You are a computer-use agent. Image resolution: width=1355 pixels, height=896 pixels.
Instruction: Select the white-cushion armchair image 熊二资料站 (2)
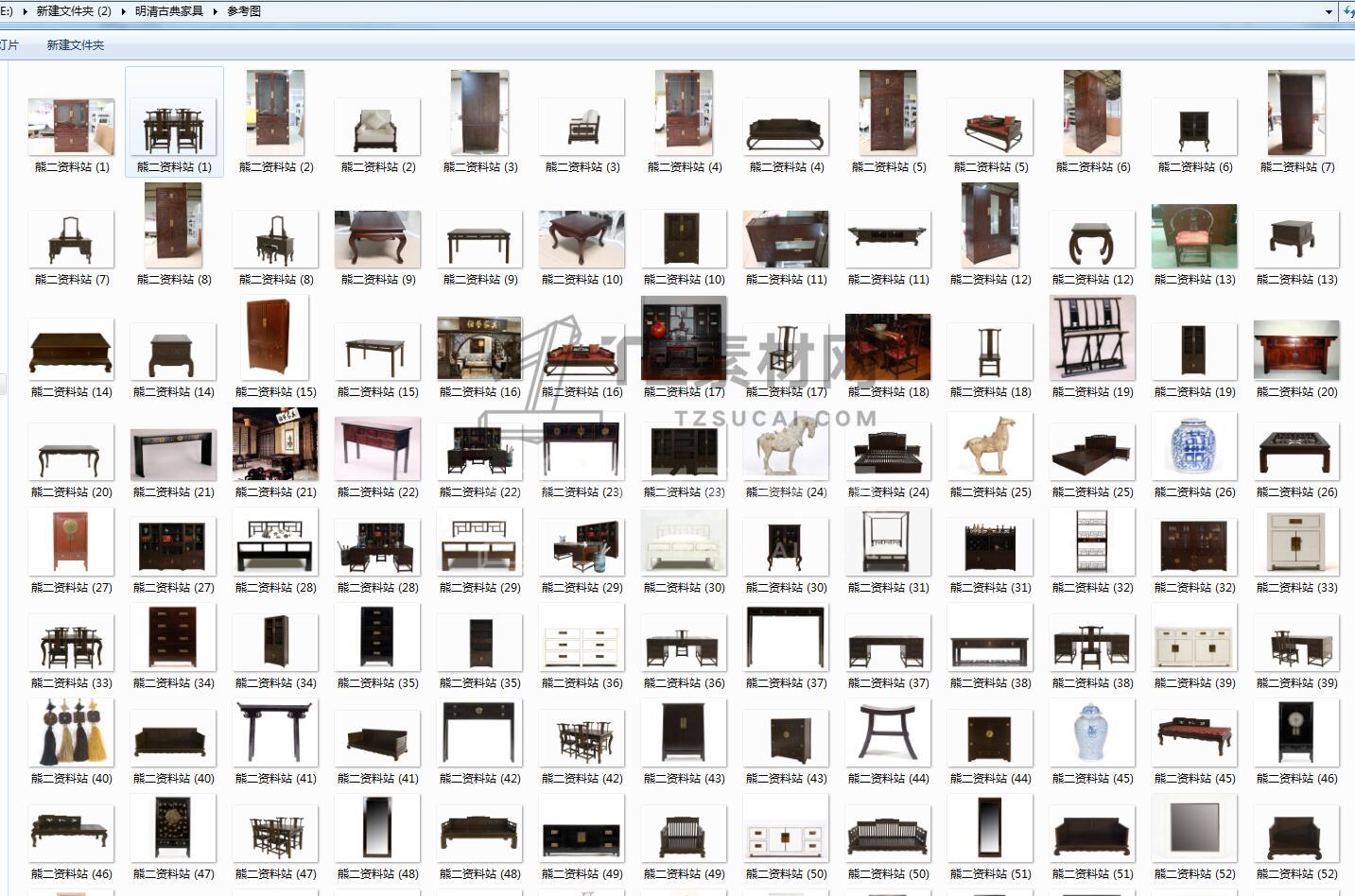pyautogui.click(x=377, y=127)
